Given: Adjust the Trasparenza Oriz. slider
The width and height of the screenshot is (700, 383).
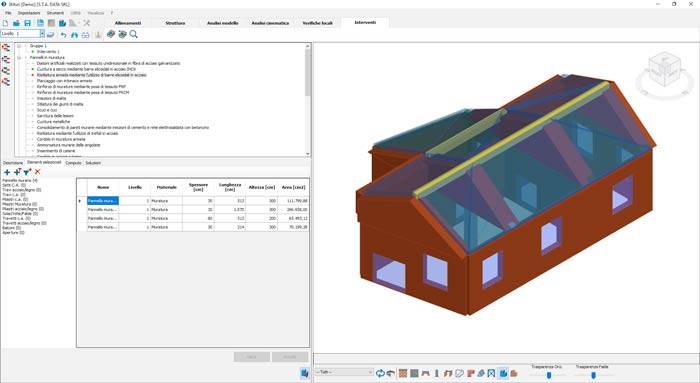Looking at the screenshot, I should point(549,375).
